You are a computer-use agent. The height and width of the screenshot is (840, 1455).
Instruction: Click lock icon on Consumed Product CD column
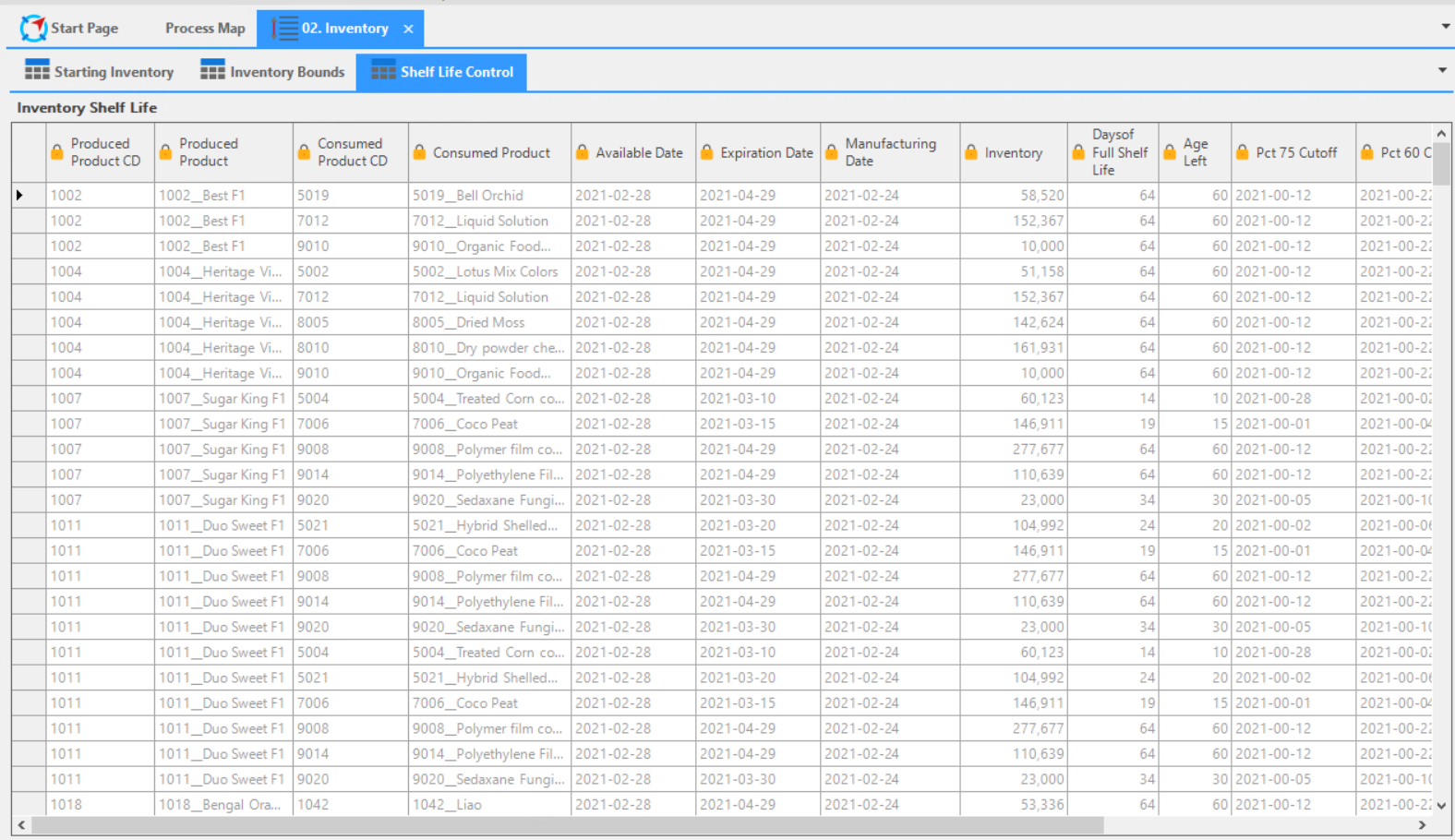pos(304,152)
